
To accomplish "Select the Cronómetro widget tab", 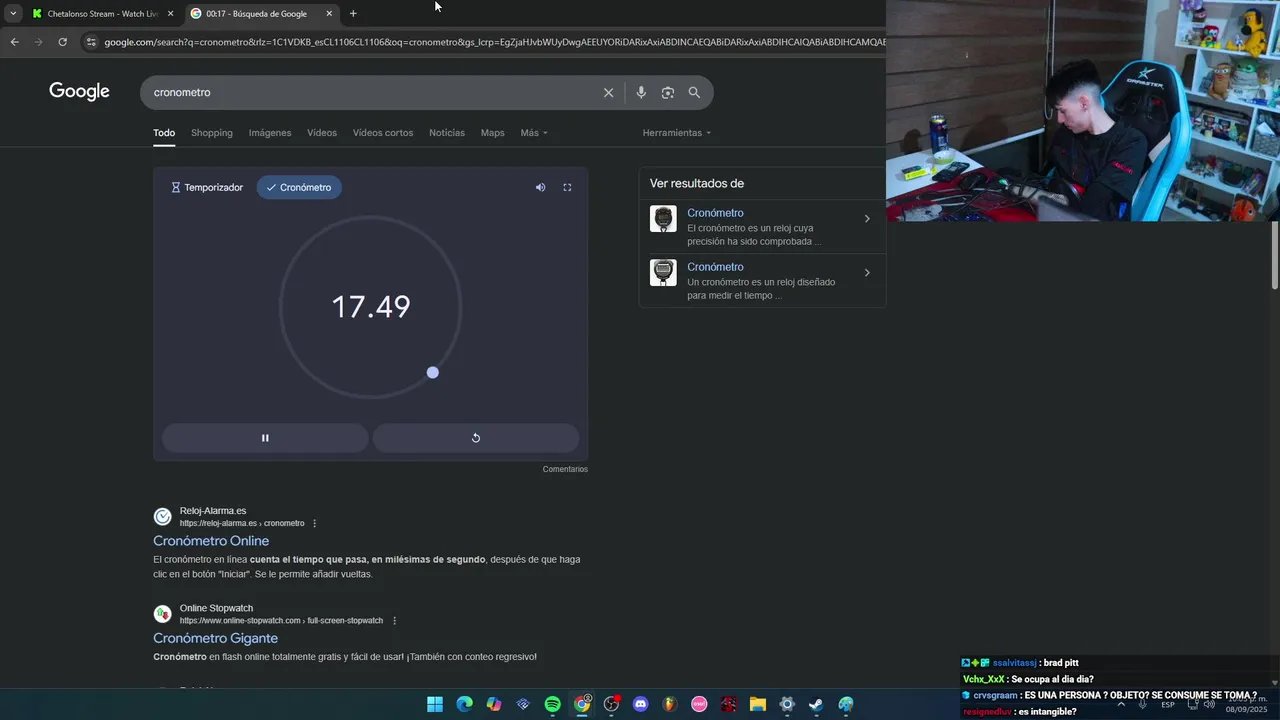I will pos(299,187).
